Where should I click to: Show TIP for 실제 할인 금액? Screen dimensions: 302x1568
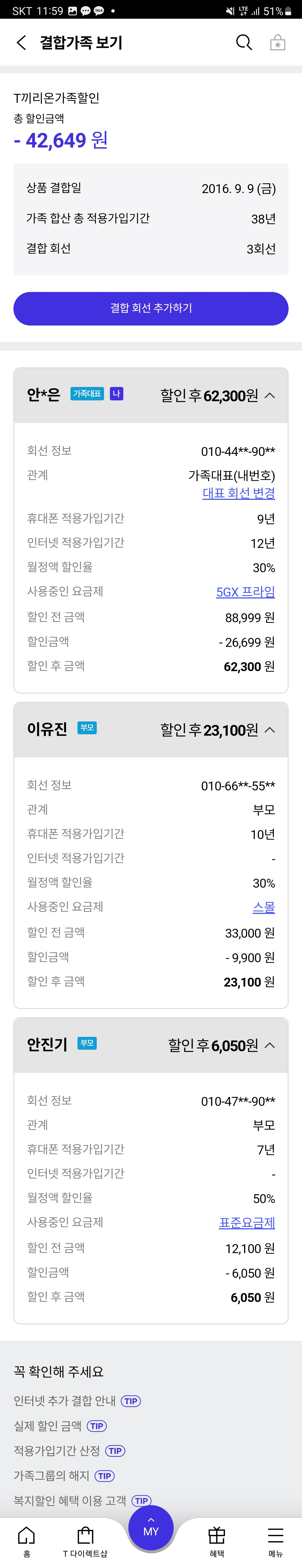coord(97,1426)
